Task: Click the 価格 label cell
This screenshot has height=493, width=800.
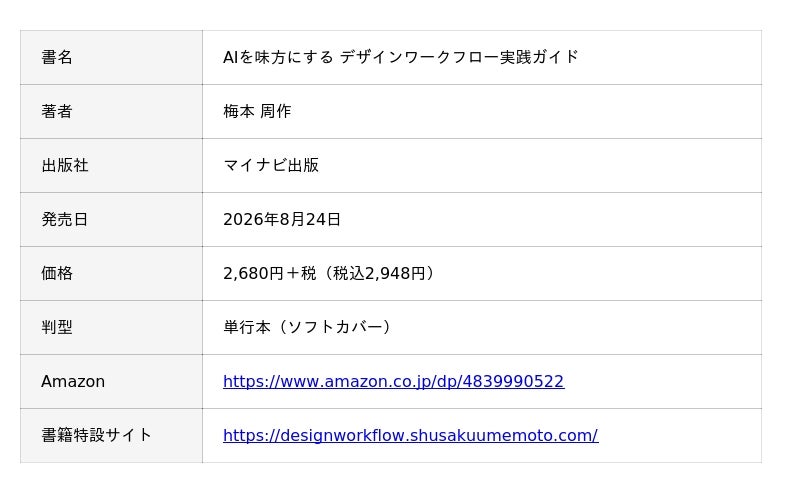Action: [x=111, y=274]
